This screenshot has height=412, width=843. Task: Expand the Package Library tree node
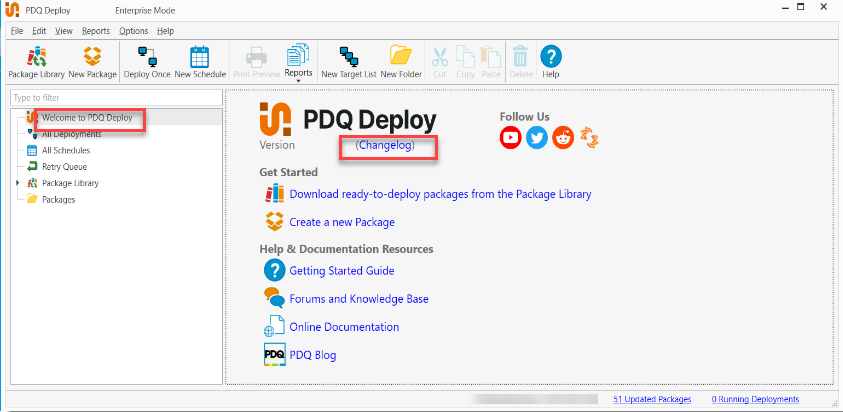[x=17, y=183]
